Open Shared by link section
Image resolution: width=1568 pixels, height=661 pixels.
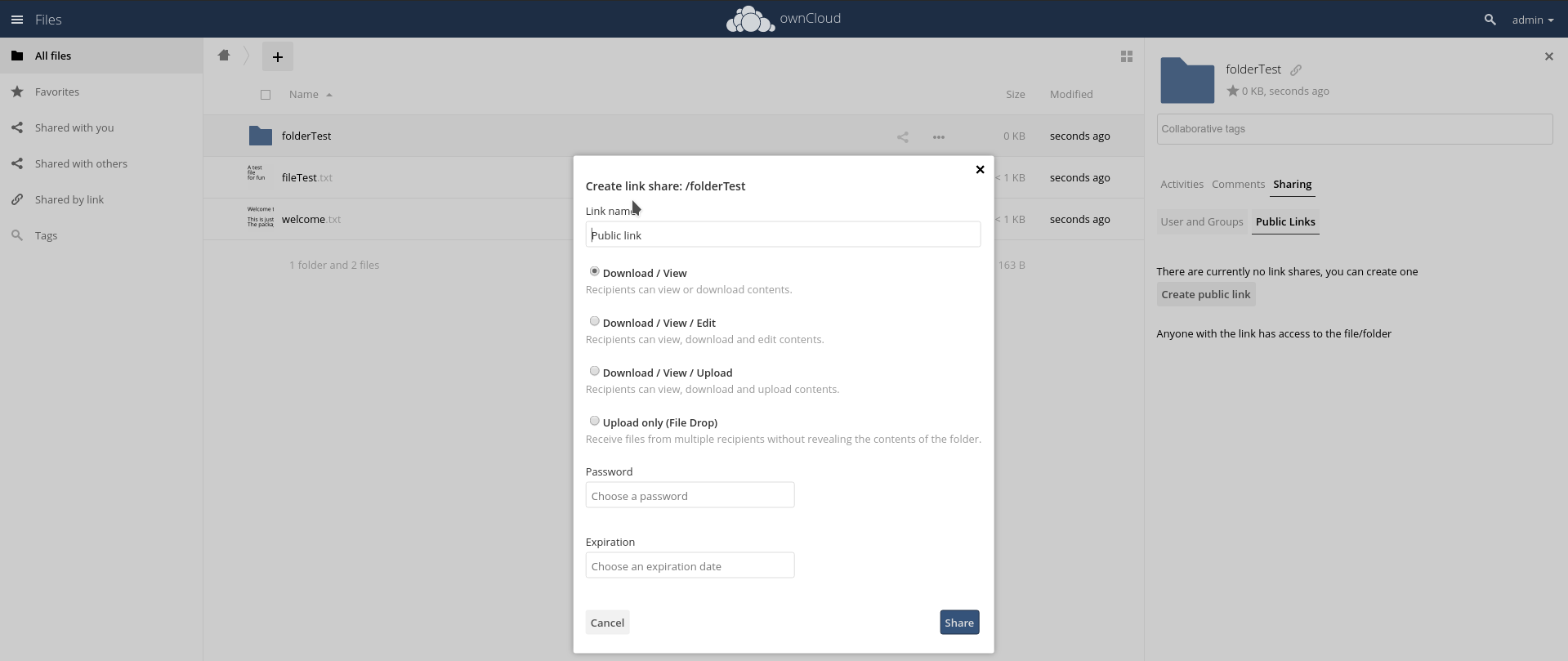point(101,199)
